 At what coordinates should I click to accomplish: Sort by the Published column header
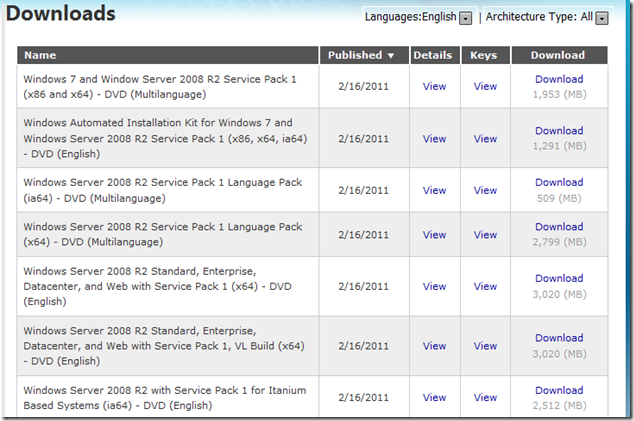[364, 55]
